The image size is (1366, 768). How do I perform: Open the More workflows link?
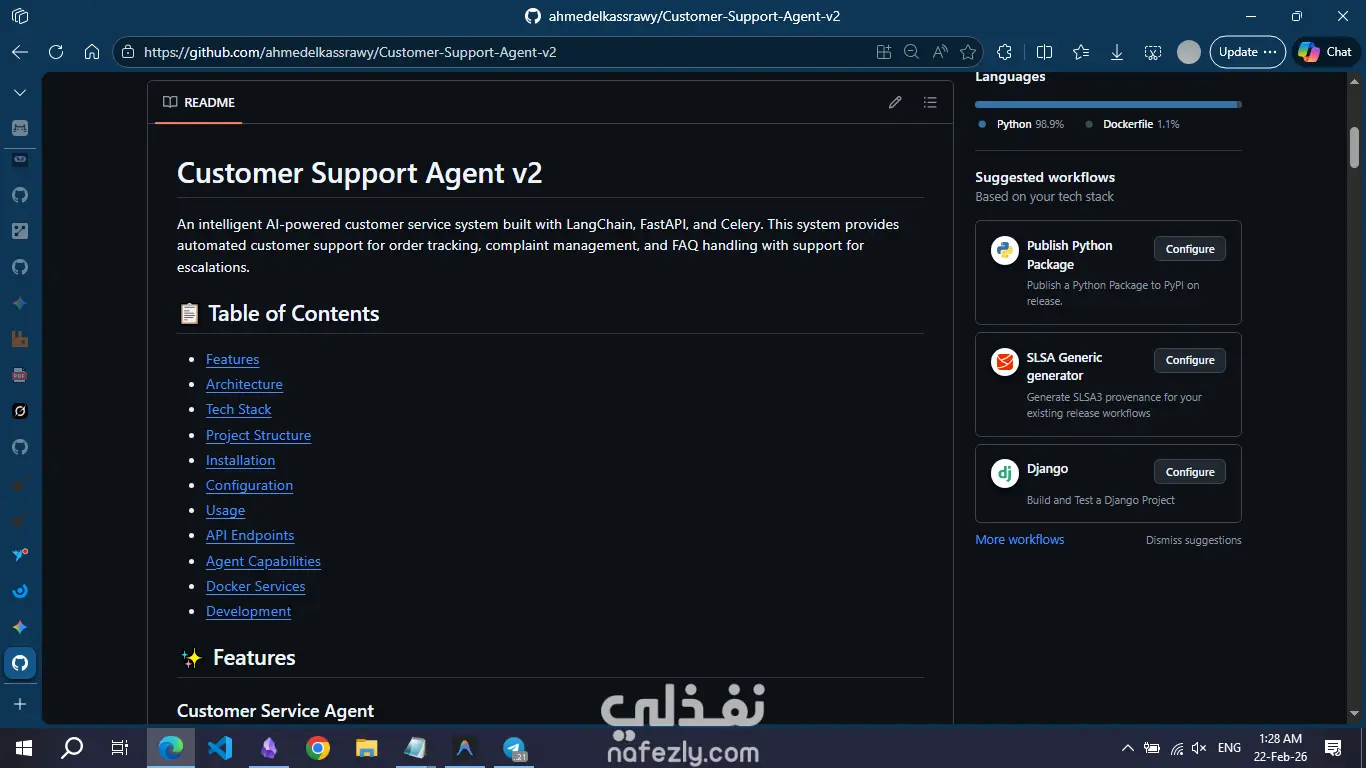pyautogui.click(x=1019, y=539)
